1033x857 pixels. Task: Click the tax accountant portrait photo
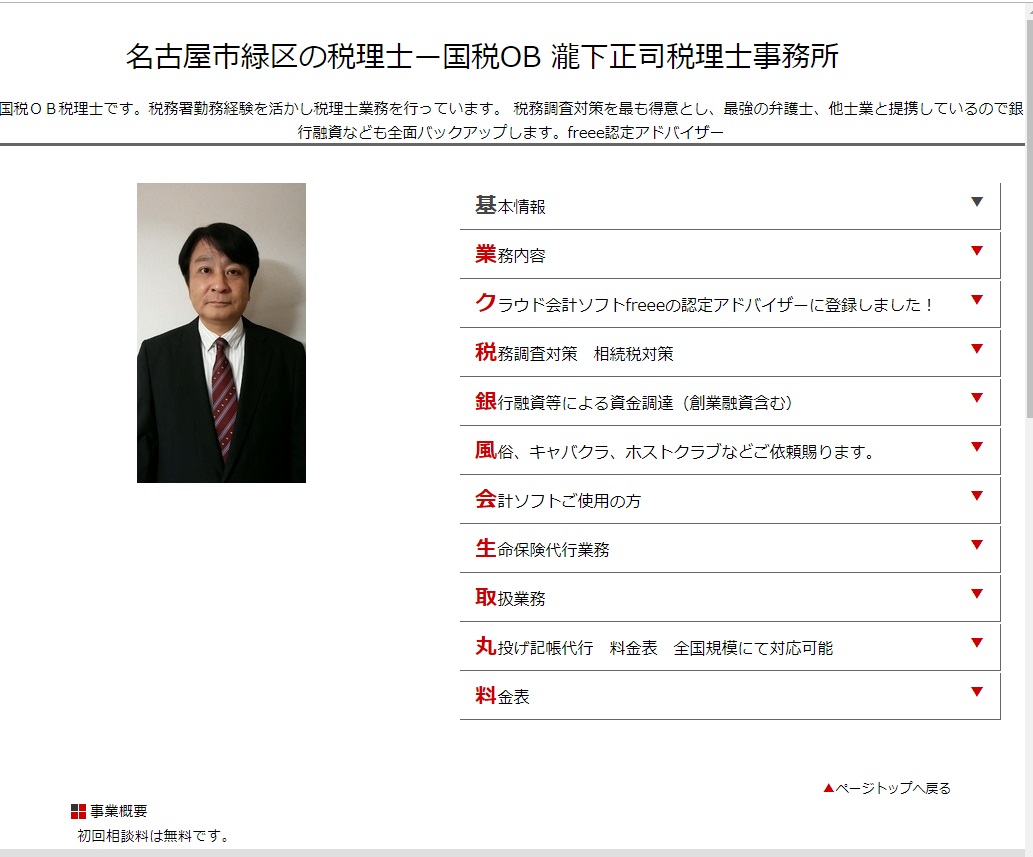[221, 333]
